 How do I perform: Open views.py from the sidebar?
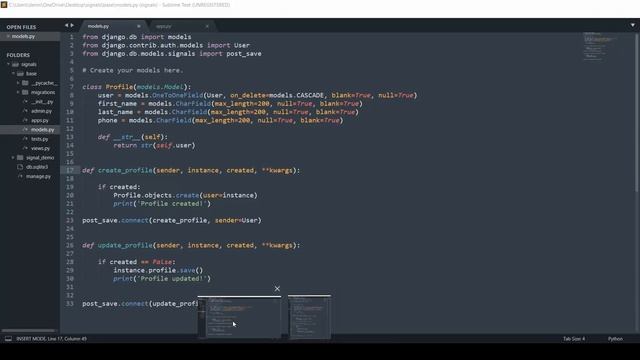tap(40, 149)
